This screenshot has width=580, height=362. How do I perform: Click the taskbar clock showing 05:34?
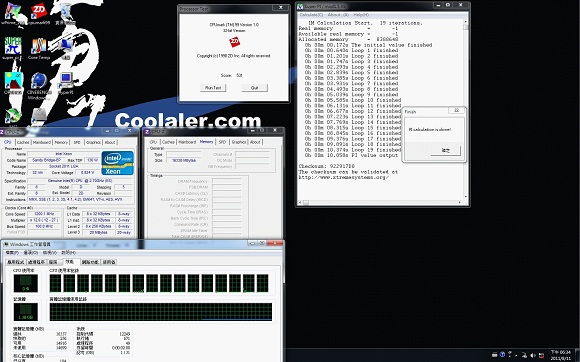tap(560, 355)
